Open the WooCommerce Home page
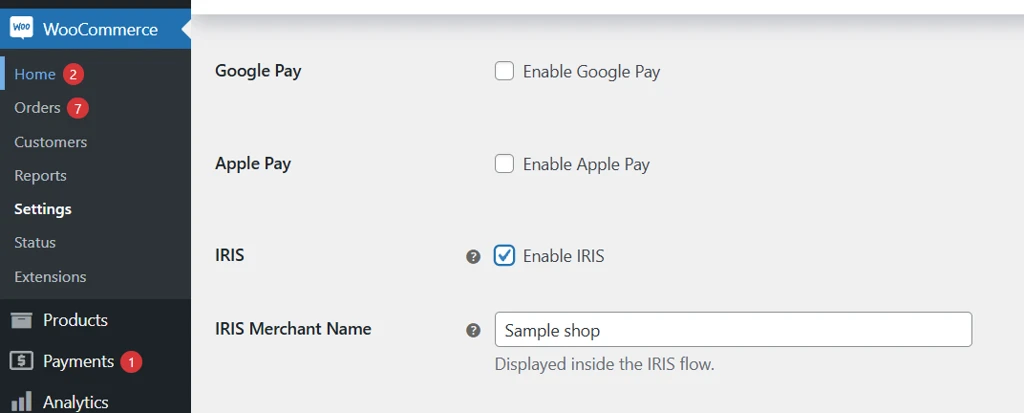 [35, 74]
